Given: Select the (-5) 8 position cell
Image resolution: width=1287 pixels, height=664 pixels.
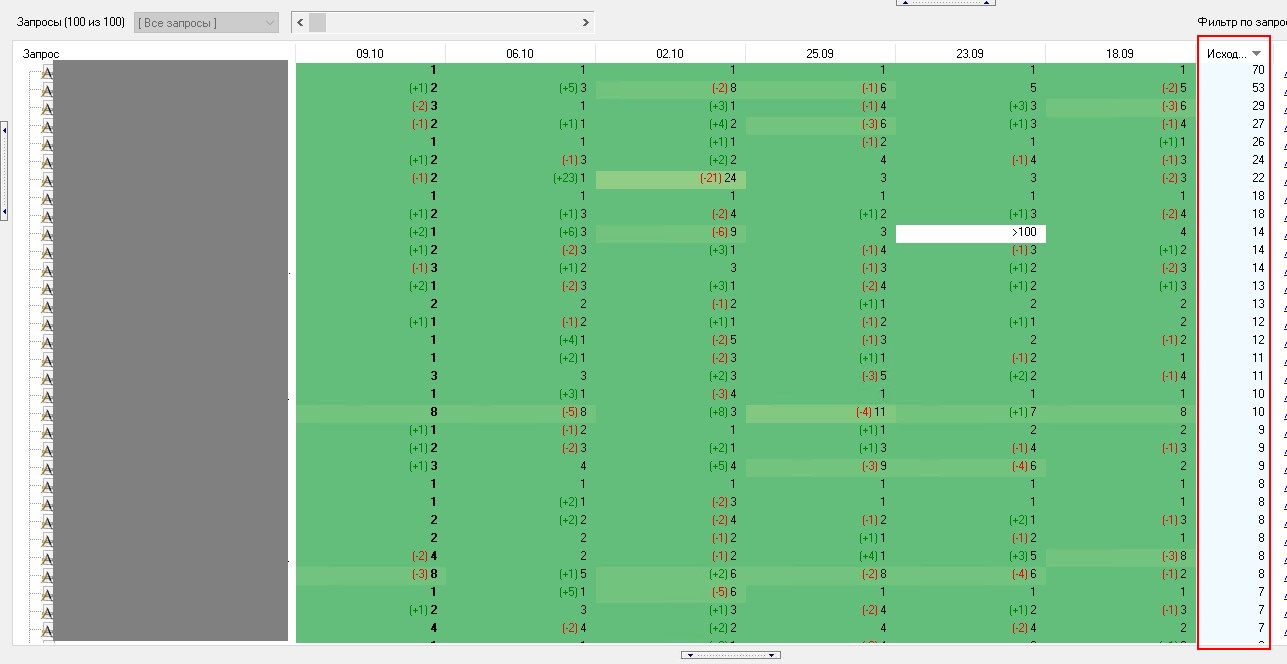Looking at the screenshot, I should [x=521, y=412].
